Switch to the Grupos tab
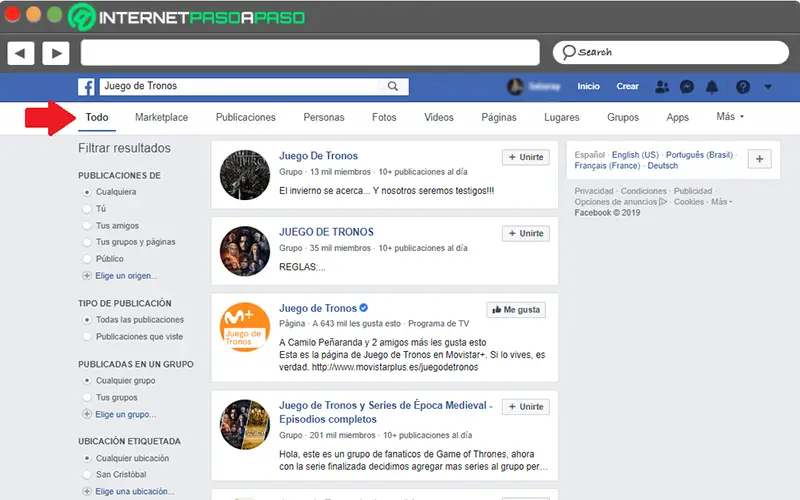Image resolution: width=800 pixels, height=500 pixels. 623,117
